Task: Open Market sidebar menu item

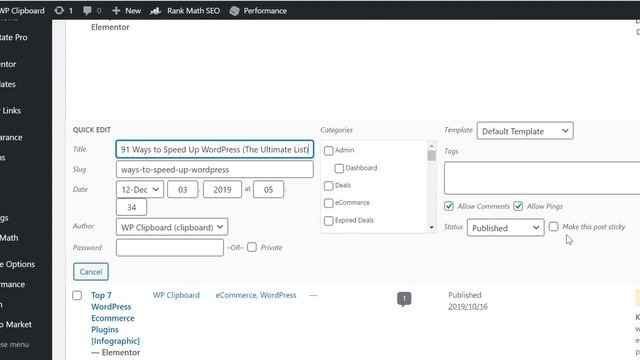Action: click(16, 324)
